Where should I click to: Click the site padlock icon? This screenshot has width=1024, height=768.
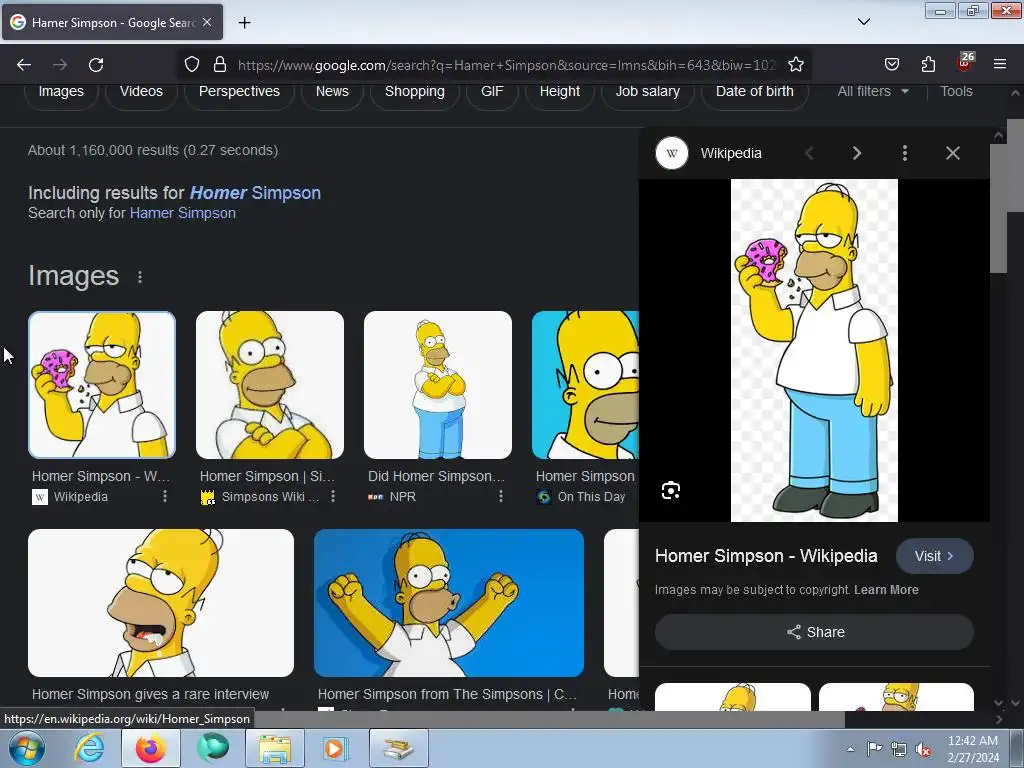pos(220,65)
